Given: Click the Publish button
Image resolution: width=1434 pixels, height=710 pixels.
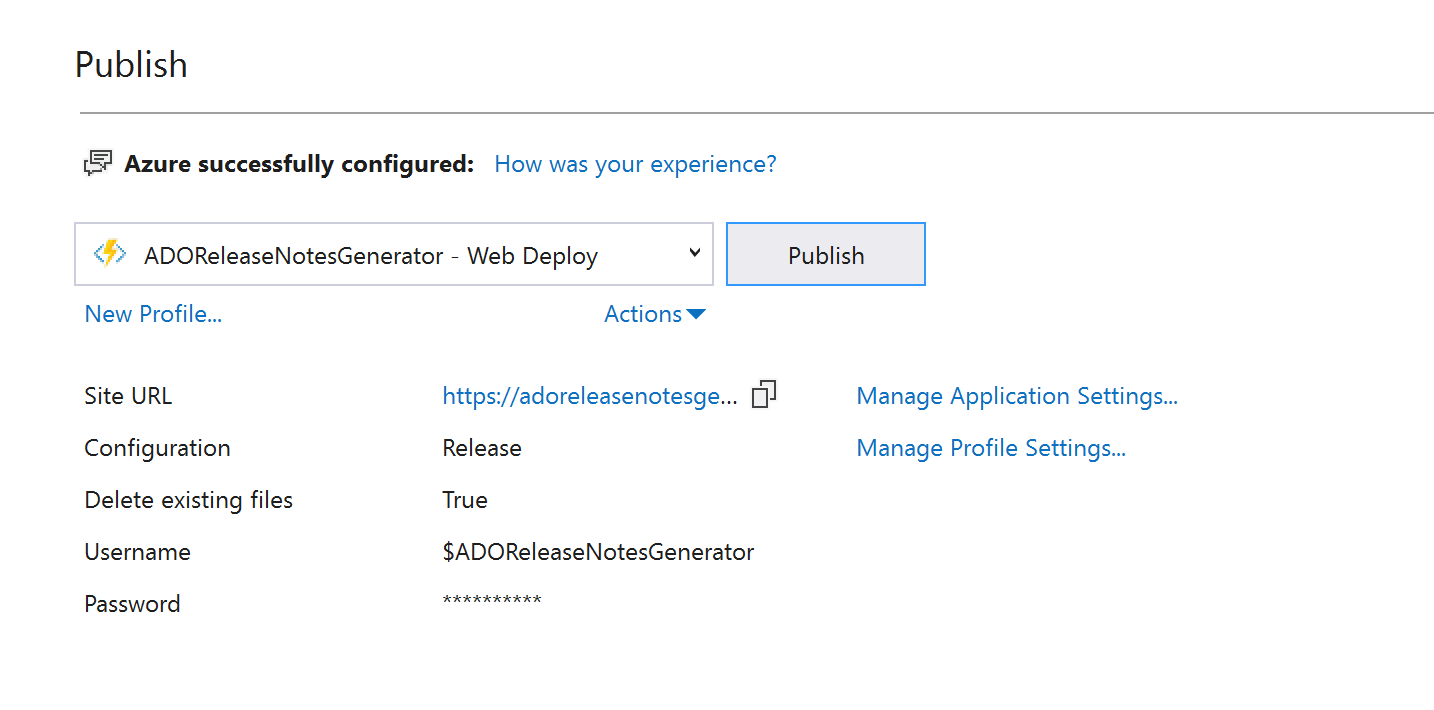Looking at the screenshot, I should (x=825, y=253).
